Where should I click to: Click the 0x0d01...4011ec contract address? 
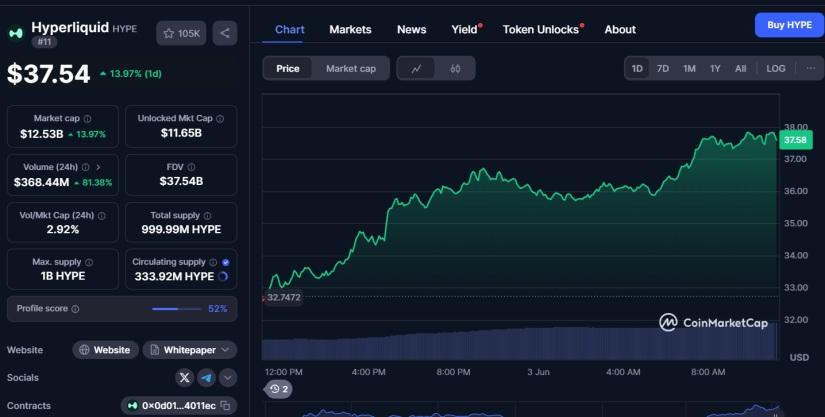179,405
